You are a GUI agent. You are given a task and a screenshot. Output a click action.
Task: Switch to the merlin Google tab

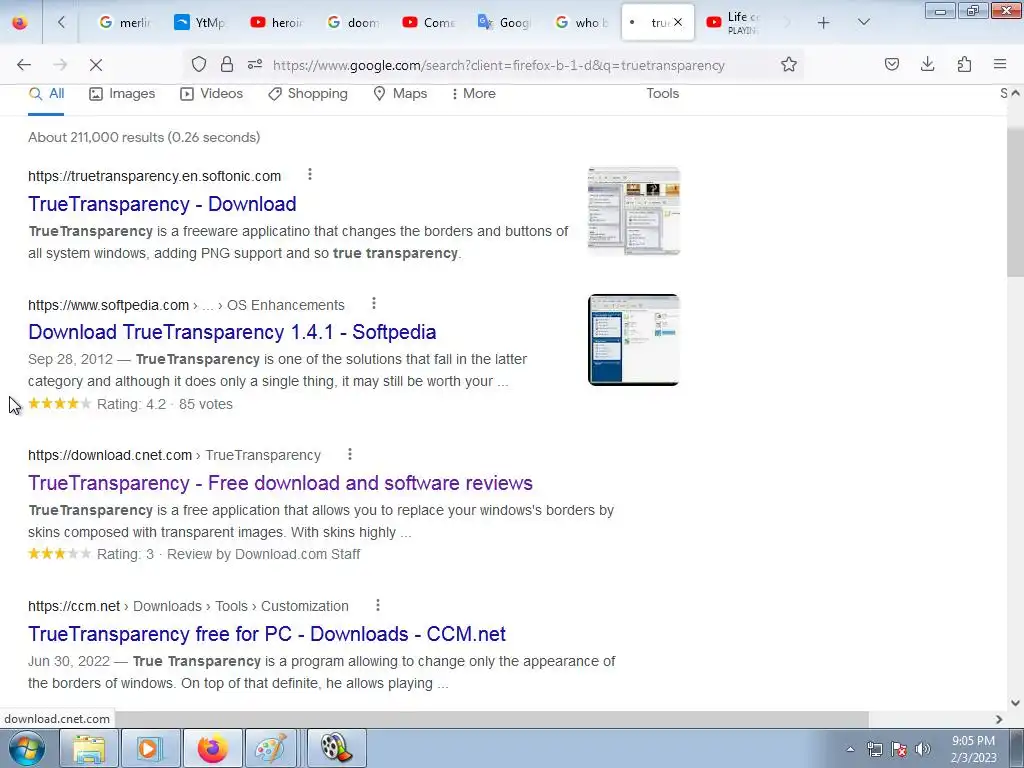124,22
